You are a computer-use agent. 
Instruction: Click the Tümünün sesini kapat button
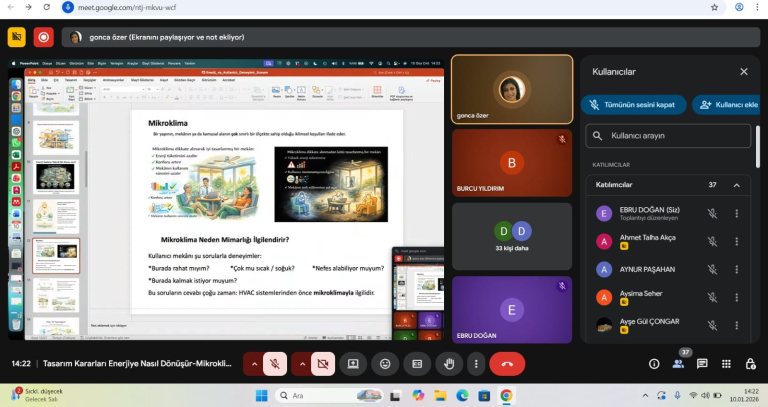tap(634, 104)
